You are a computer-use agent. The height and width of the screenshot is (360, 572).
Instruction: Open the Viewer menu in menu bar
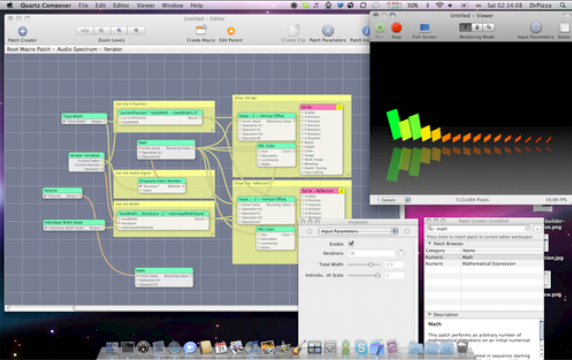click(x=145, y=5)
